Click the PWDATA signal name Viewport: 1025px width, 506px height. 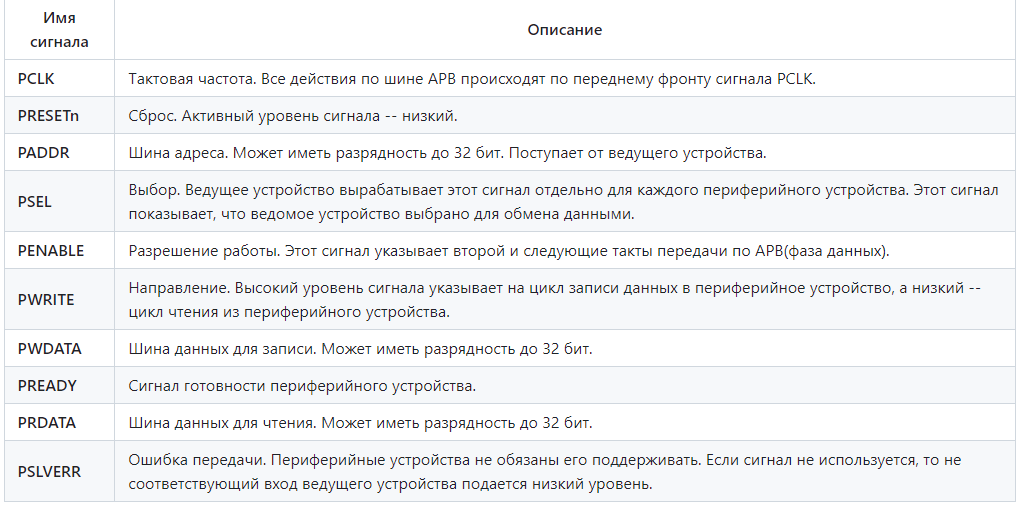point(49,349)
